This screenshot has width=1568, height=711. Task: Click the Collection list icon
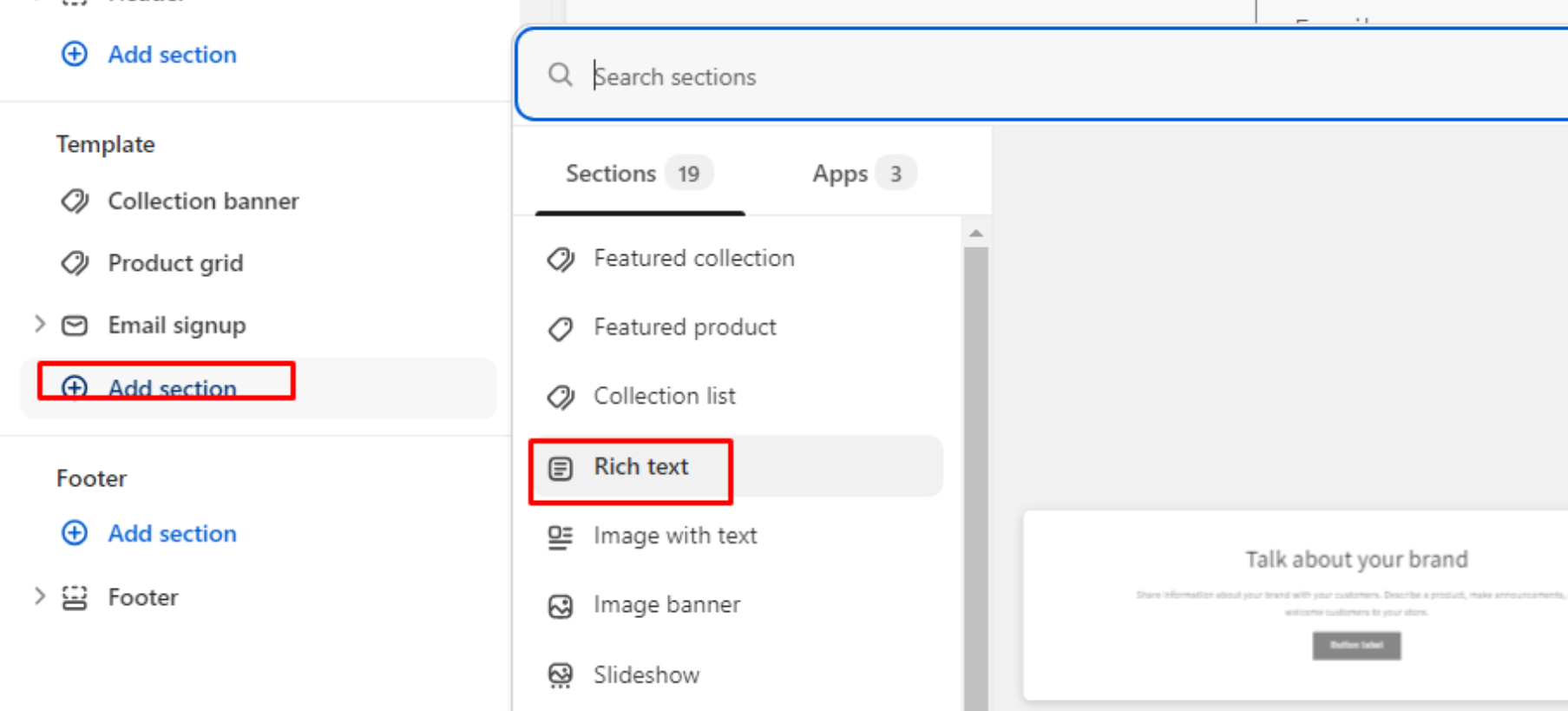click(561, 397)
